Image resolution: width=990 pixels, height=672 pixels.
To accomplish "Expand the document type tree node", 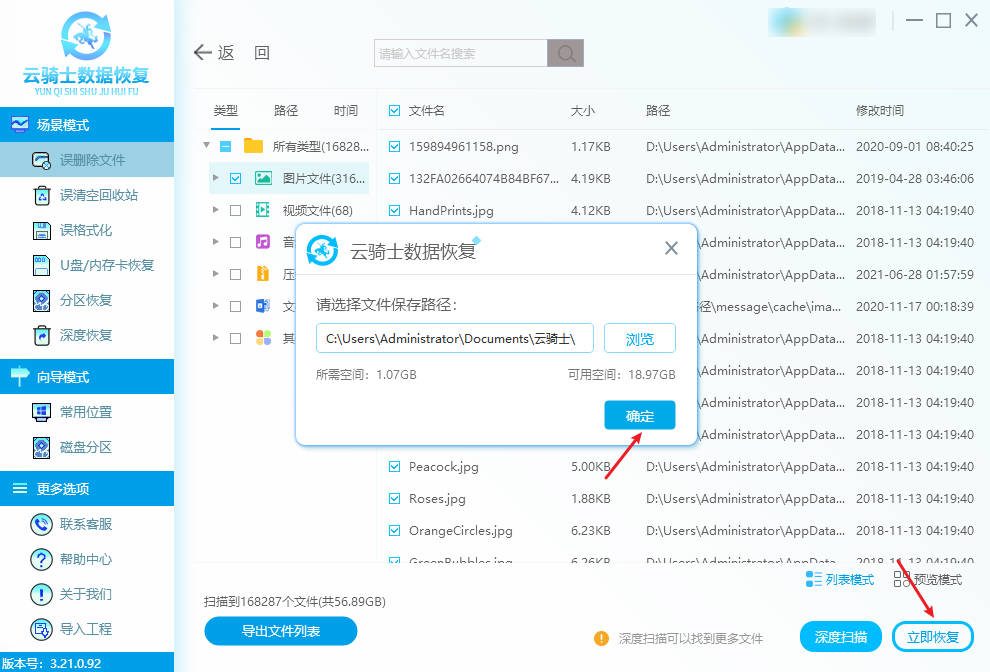I will (x=216, y=306).
